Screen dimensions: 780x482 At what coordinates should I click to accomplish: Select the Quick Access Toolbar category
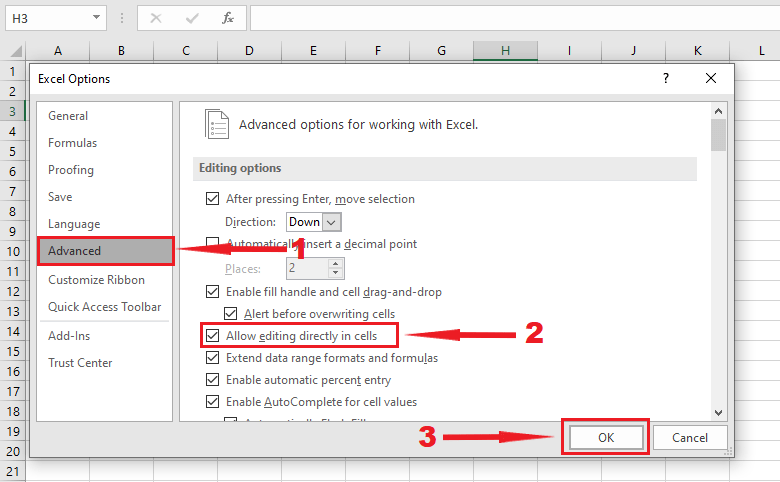(104, 306)
